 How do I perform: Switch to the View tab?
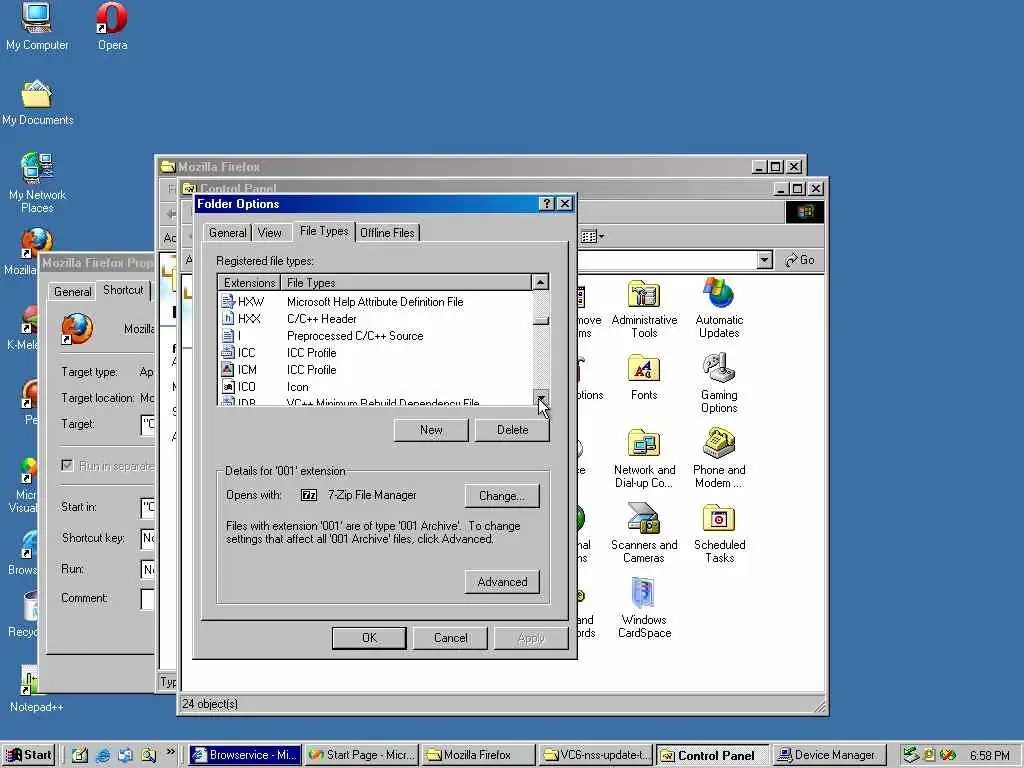pos(269,232)
